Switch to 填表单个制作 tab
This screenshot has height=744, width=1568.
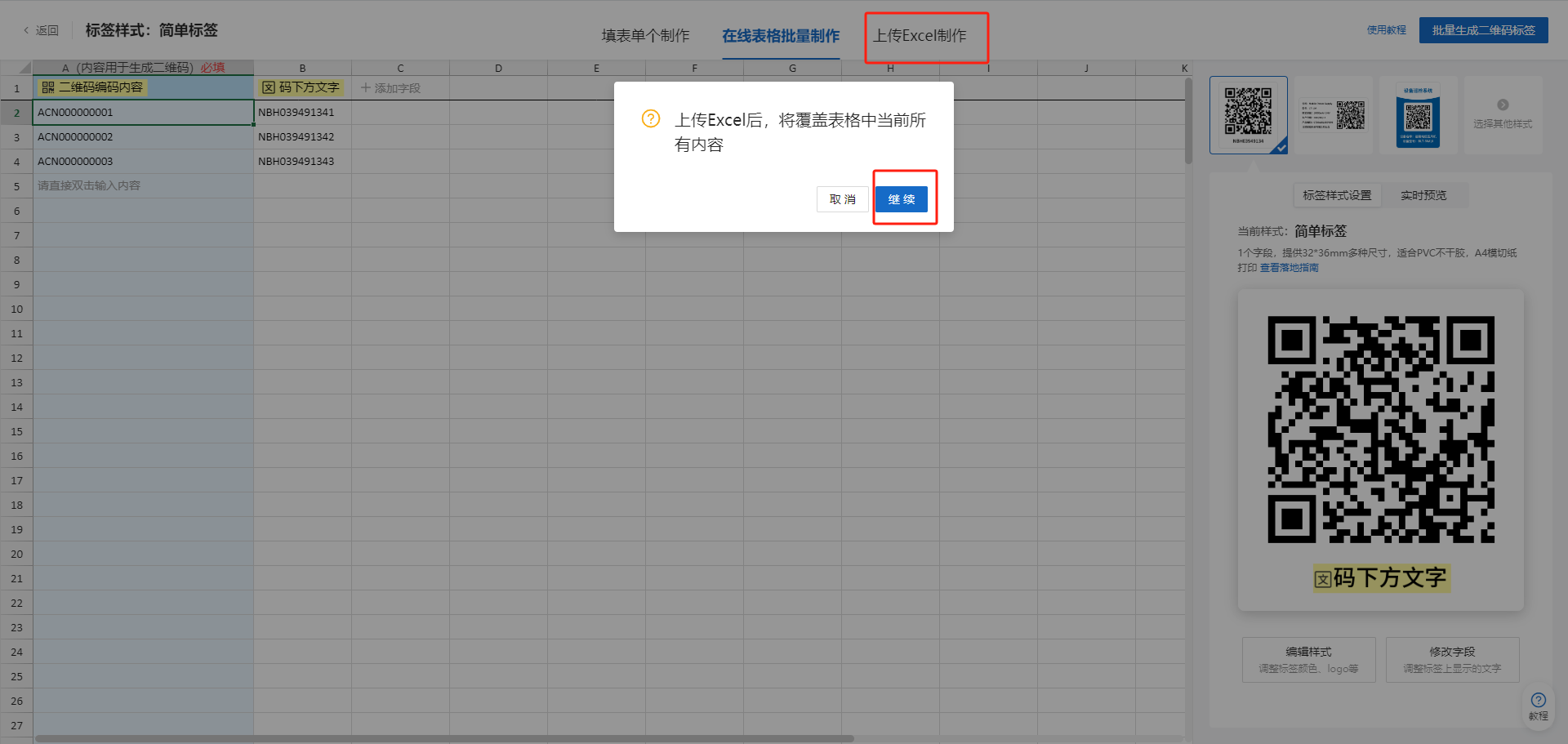[645, 35]
